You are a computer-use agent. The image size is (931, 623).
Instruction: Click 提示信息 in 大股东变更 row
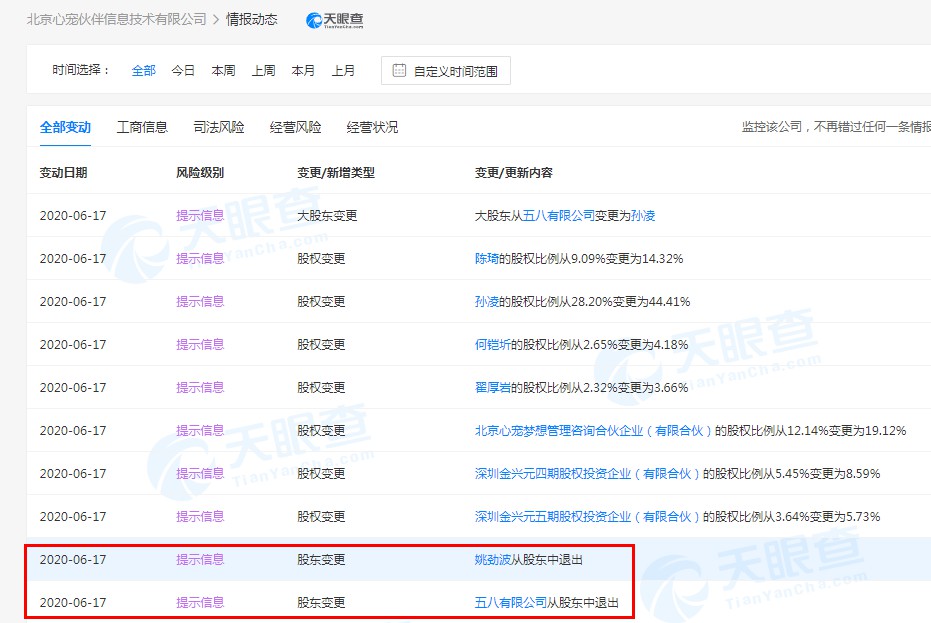point(200,216)
